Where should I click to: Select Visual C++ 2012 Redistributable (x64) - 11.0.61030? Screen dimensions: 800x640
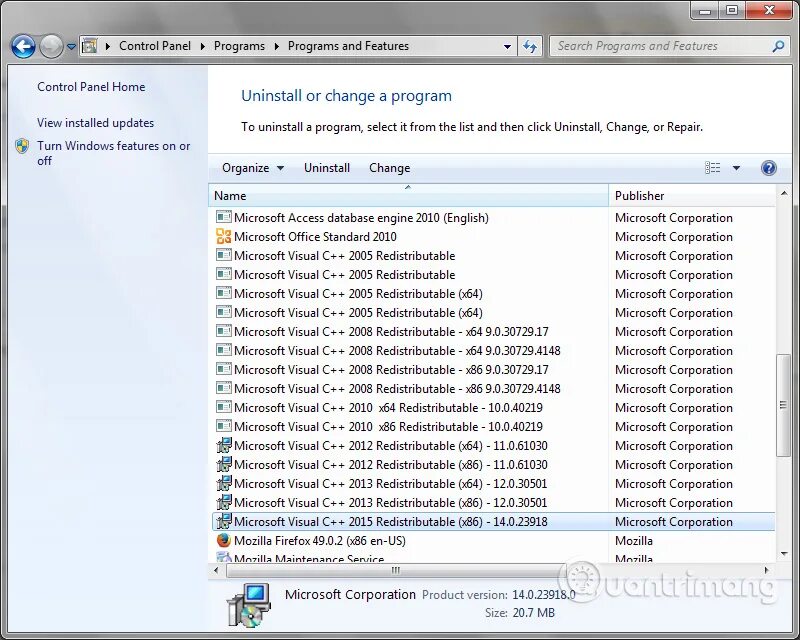point(390,446)
